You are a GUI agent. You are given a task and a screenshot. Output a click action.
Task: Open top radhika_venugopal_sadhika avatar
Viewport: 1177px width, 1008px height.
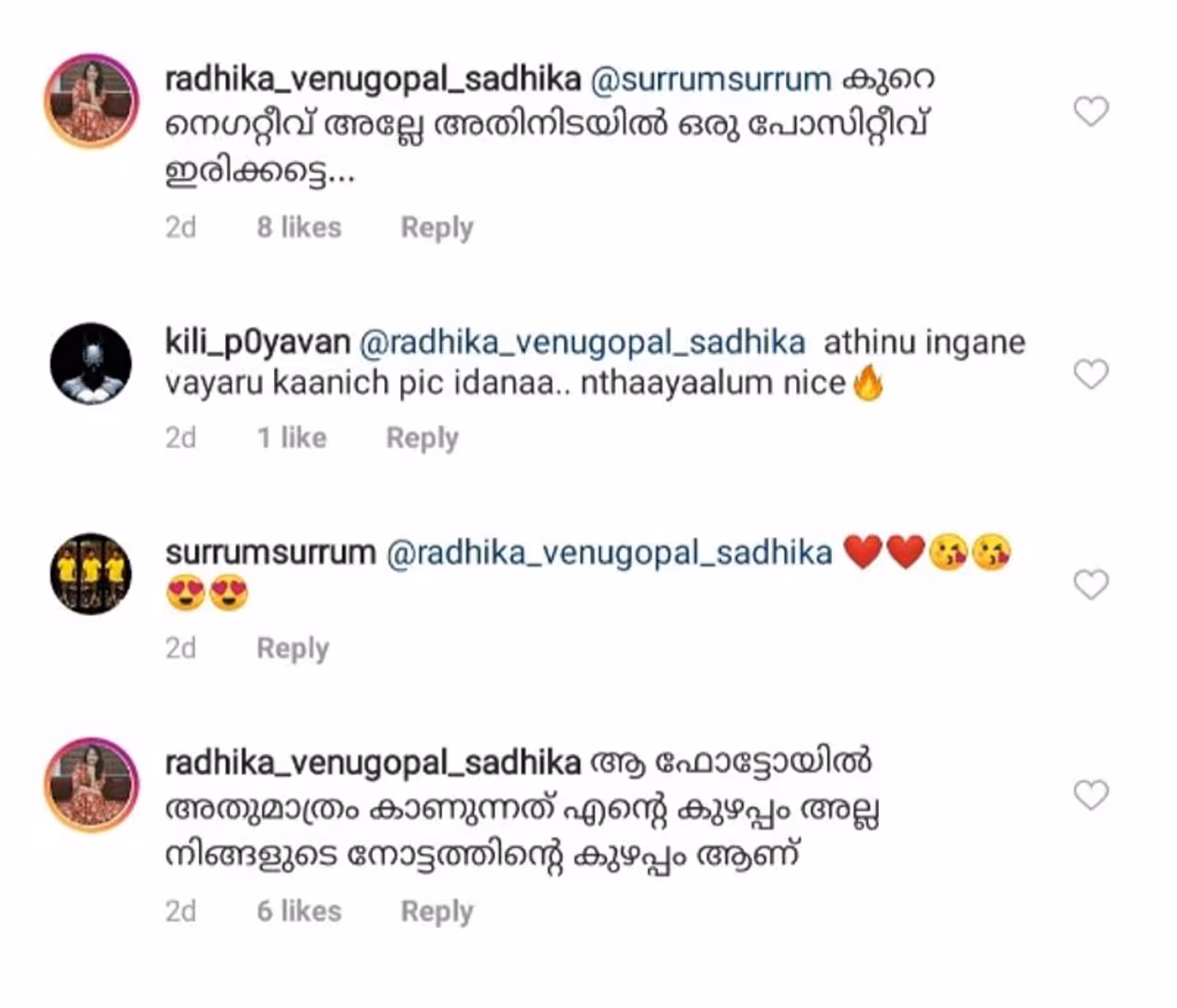(91, 100)
